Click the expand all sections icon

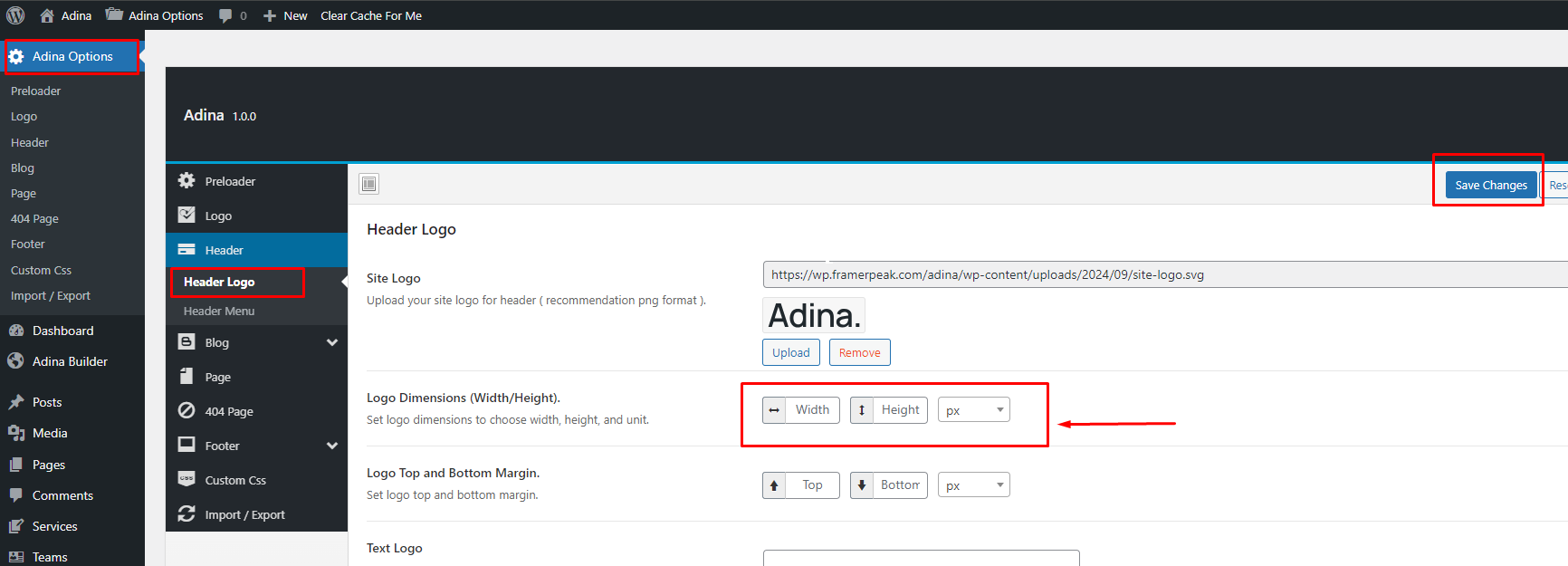(368, 184)
